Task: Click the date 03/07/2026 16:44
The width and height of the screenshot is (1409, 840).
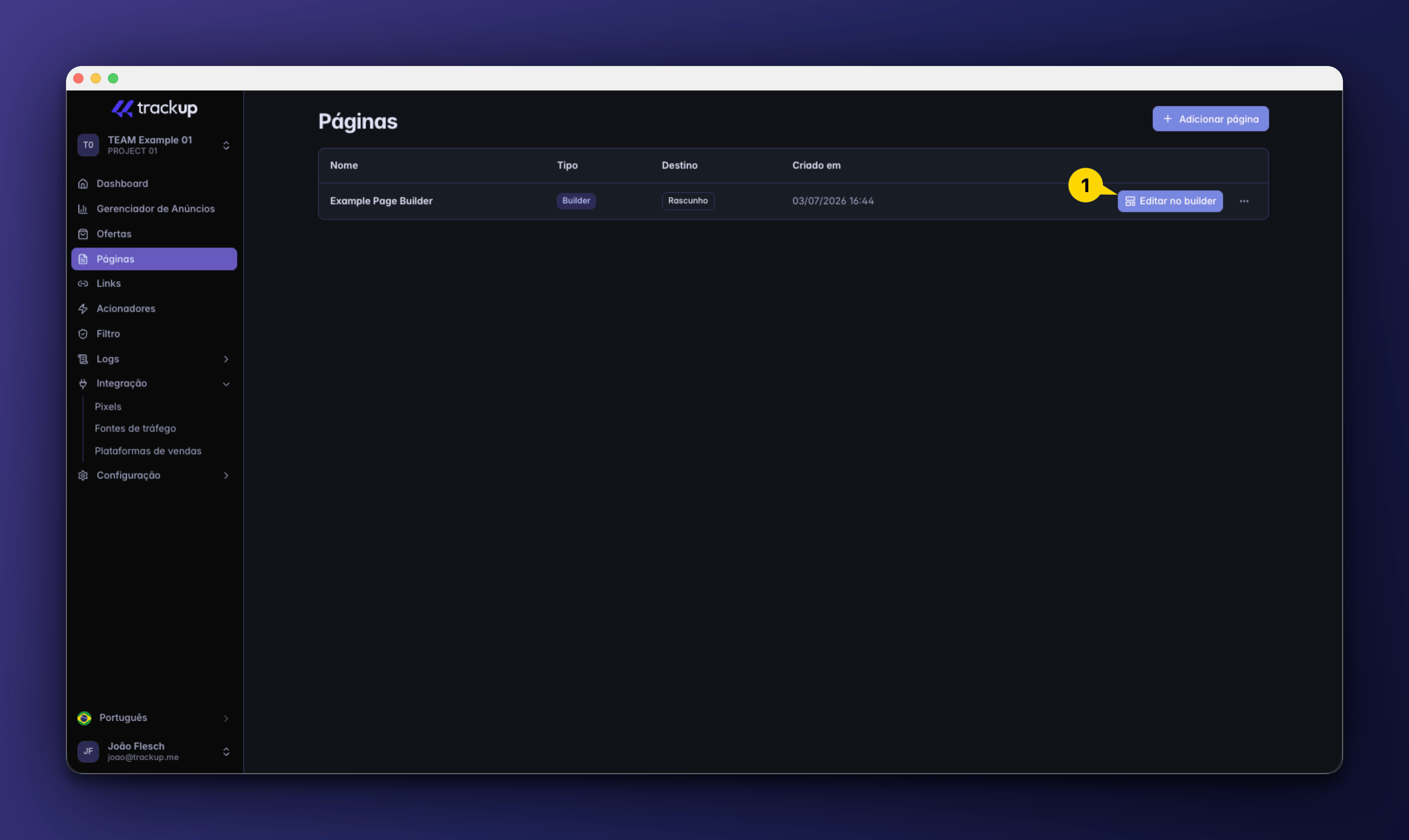Action: 833,201
